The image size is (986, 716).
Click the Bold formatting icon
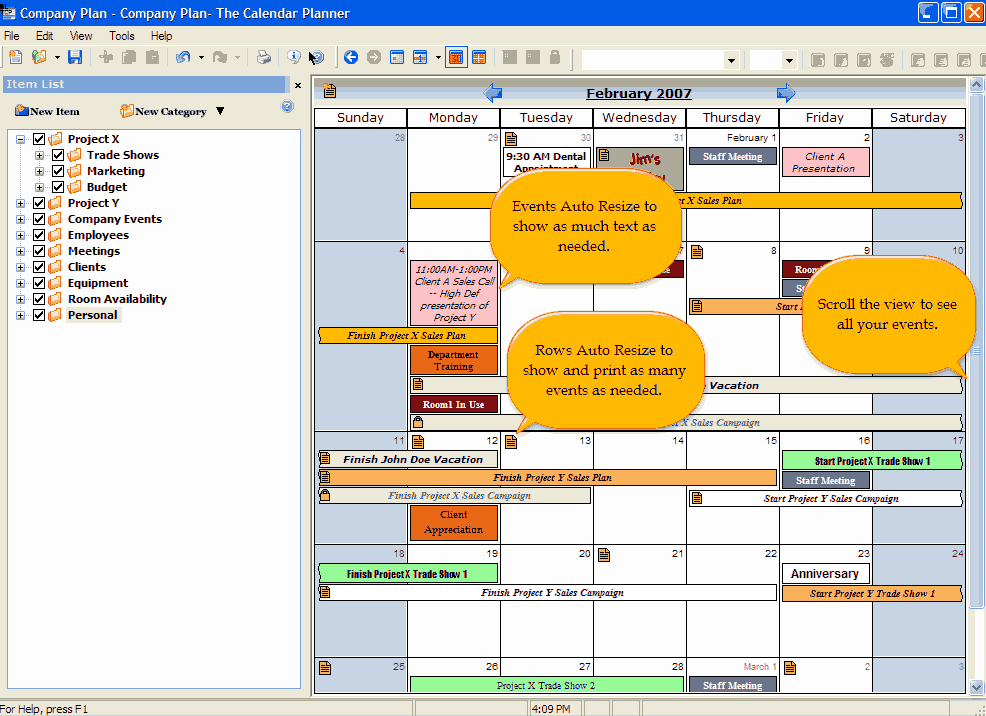[x=817, y=60]
